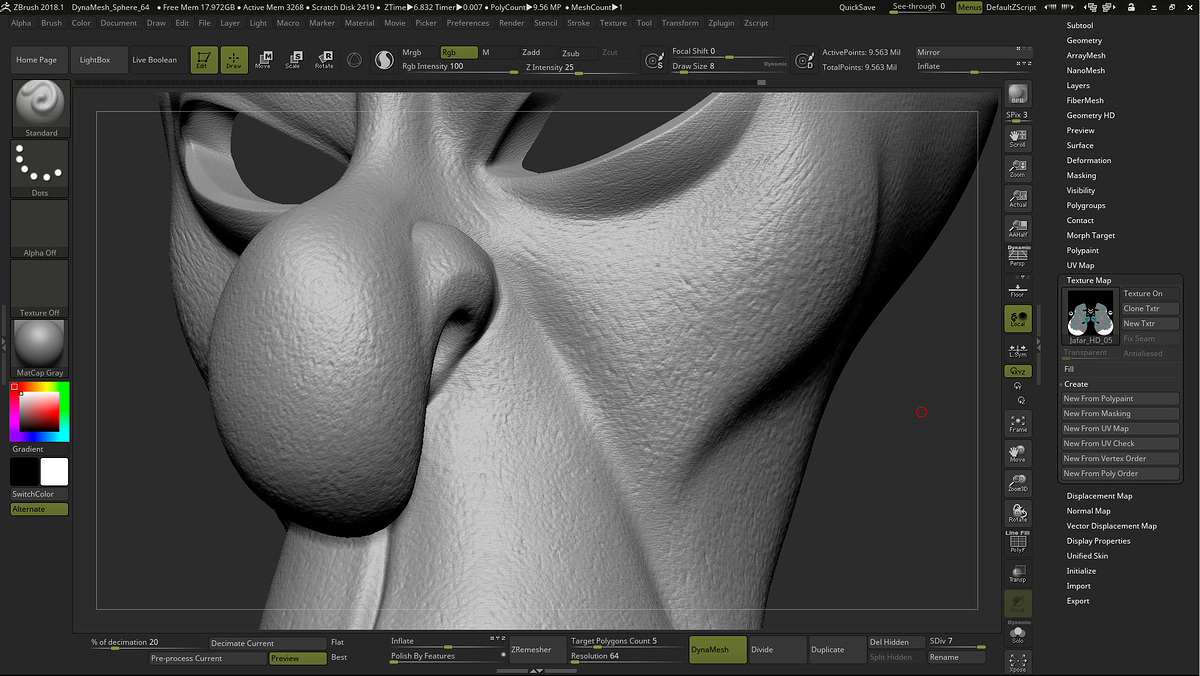Expand the Deformation subpalette
This screenshot has width=1200, height=676.
click(1089, 161)
